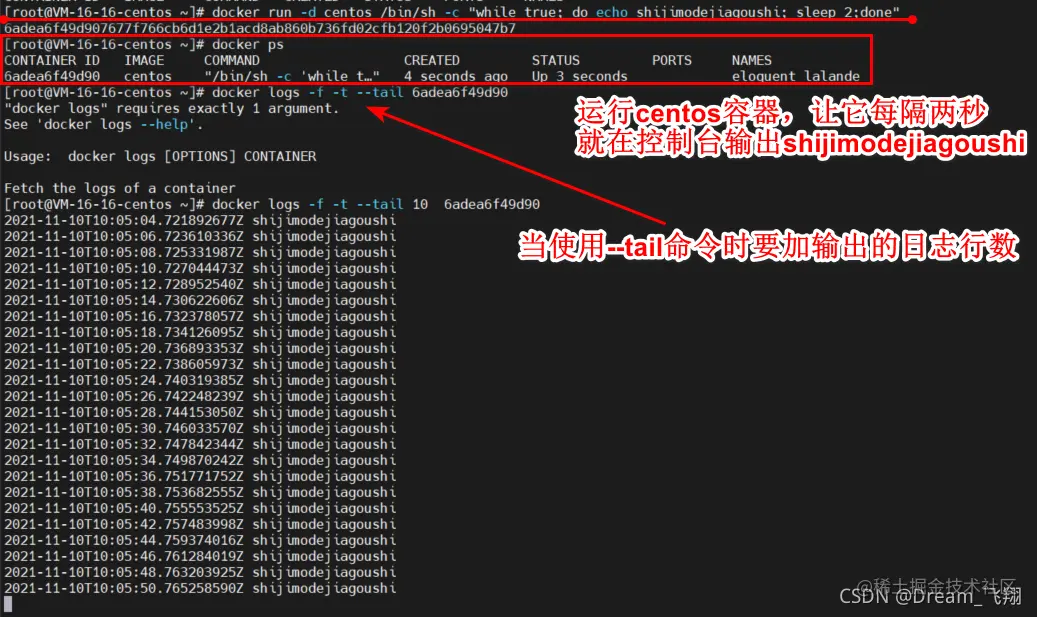
Task: Click the log timestamp 2021-11-10T10:05:34.749870242Z
Action: [x=124, y=460]
